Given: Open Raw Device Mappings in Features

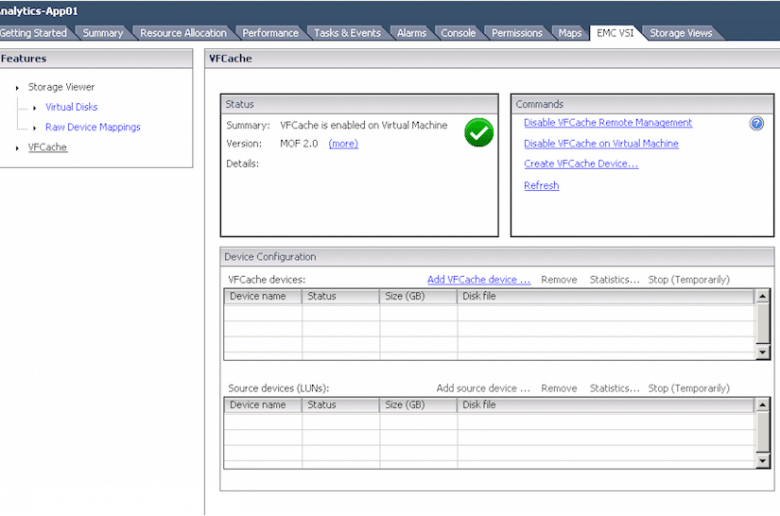Looking at the screenshot, I should tap(93, 127).
